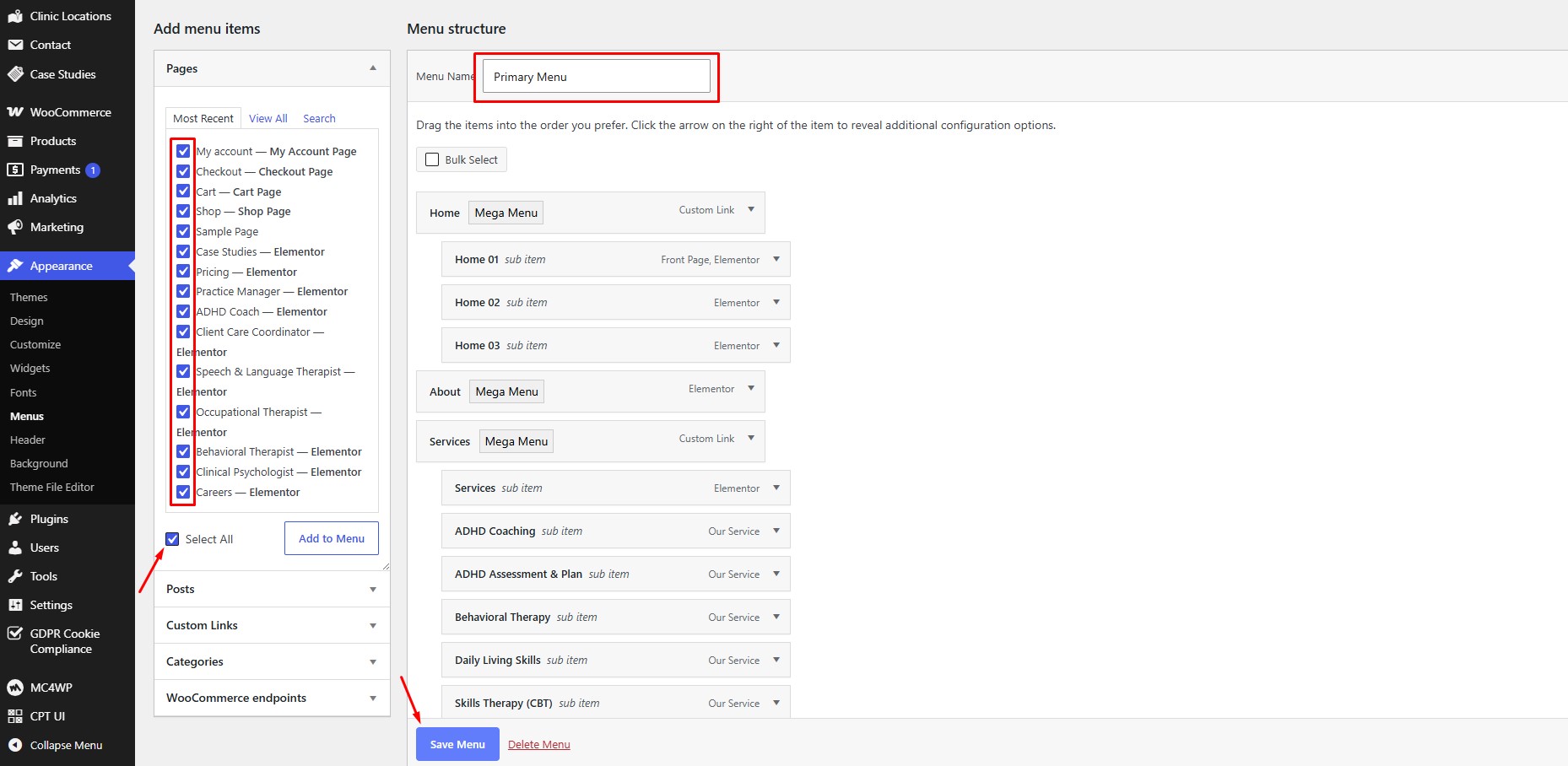Click the Appearance paintbrush icon
Image resolution: width=1568 pixels, height=766 pixels.
15,266
